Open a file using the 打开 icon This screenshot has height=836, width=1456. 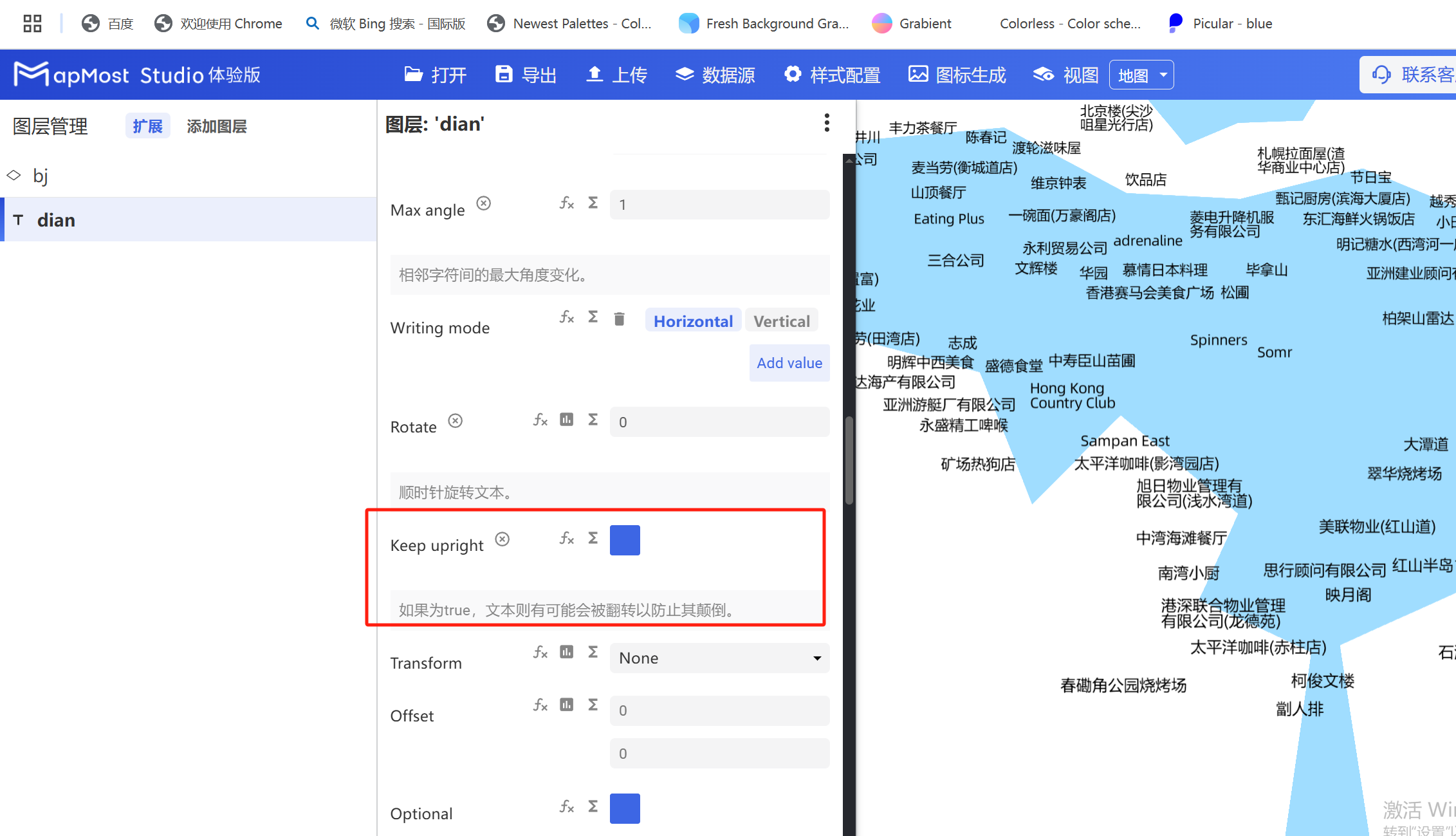click(x=435, y=75)
